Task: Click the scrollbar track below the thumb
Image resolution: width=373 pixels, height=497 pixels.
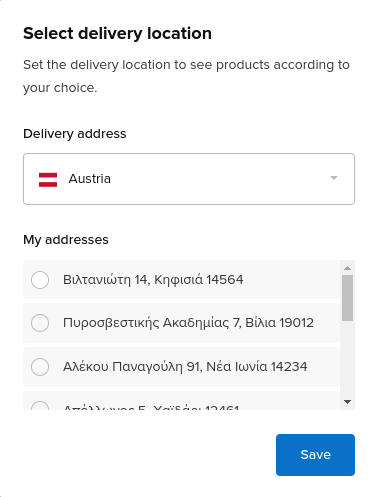Action: [x=347, y=359]
